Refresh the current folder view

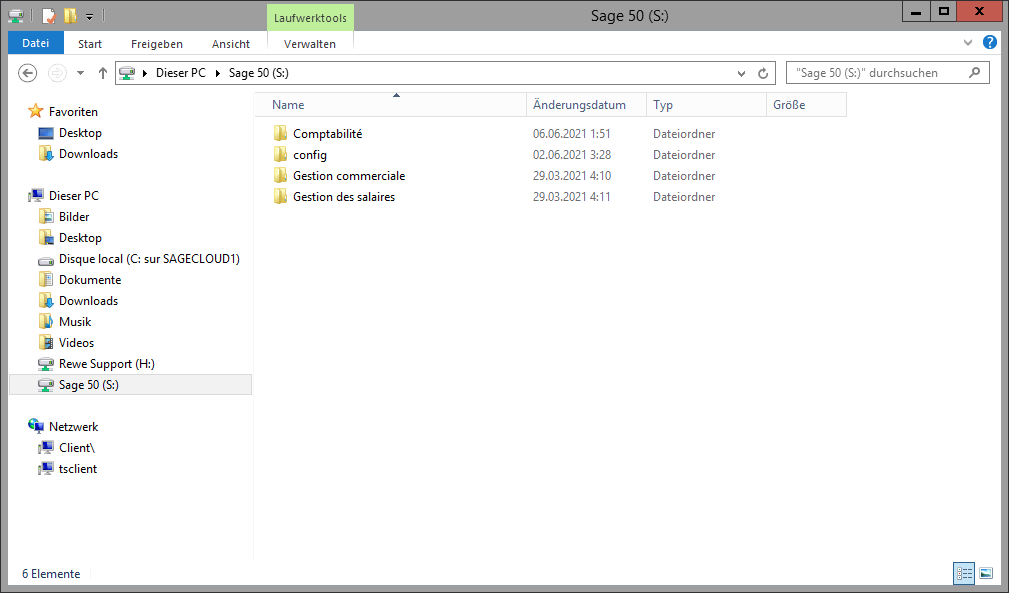click(x=763, y=73)
